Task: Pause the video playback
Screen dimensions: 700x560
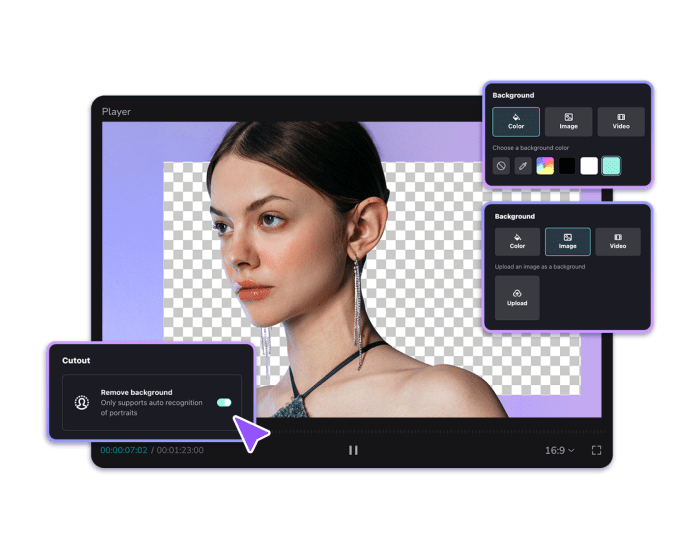Action: coord(353,450)
